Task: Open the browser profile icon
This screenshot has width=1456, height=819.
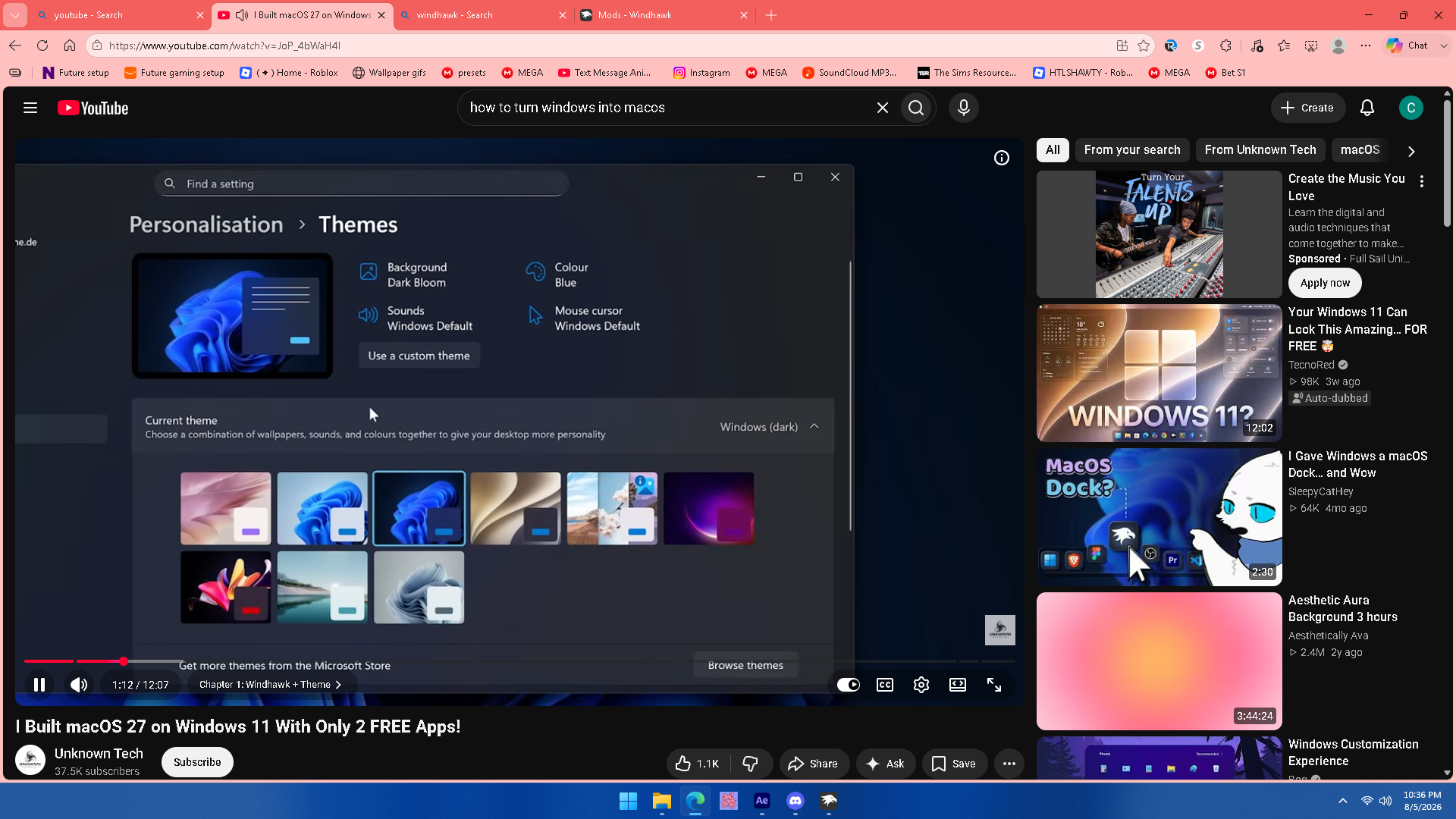Action: point(1338,45)
